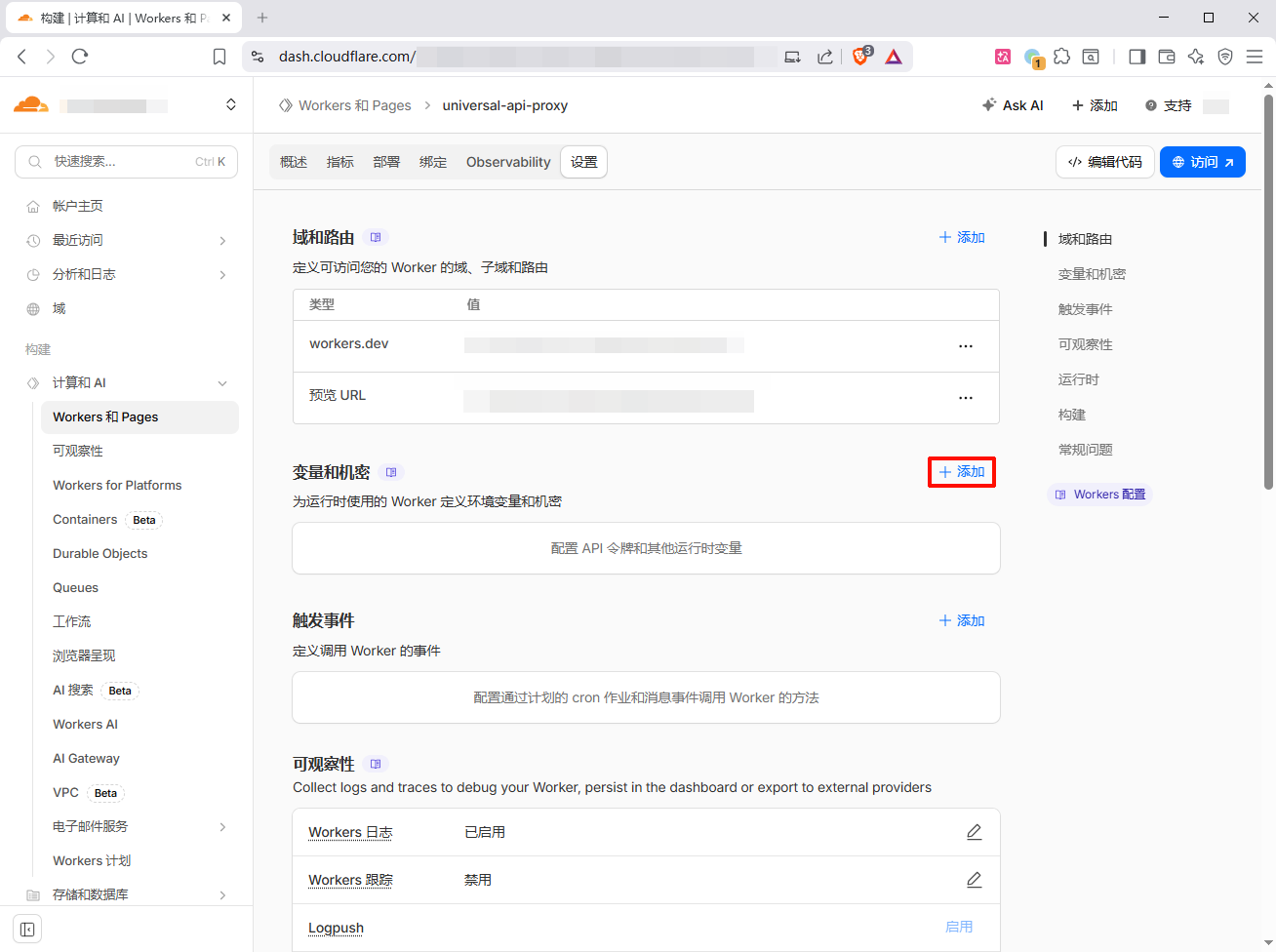Expand the 最近访问 sidebar item
Image resolution: width=1276 pixels, height=952 pixels.
222,241
